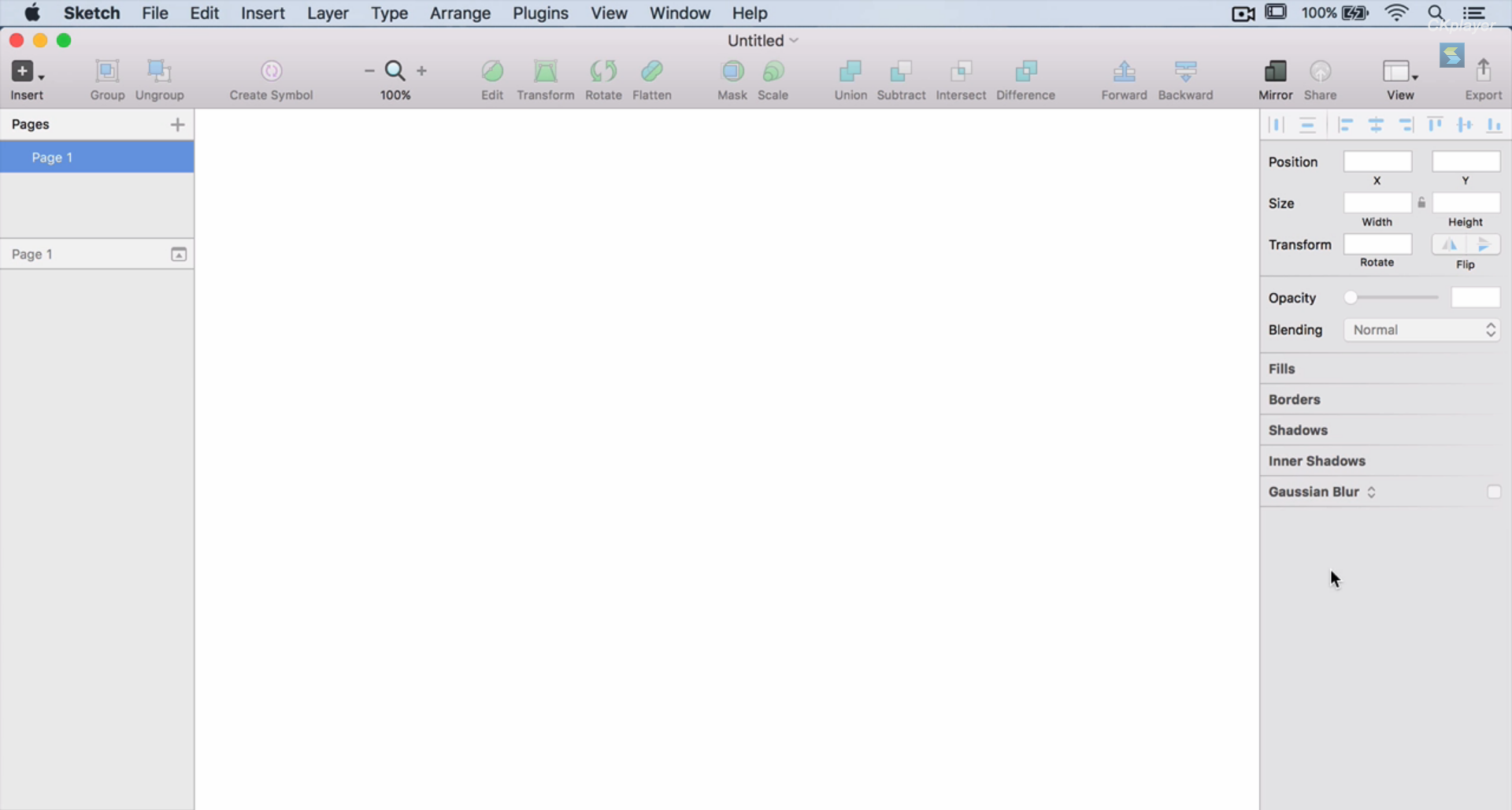
Task: Open the Plugins menu
Action: point(540,13)
